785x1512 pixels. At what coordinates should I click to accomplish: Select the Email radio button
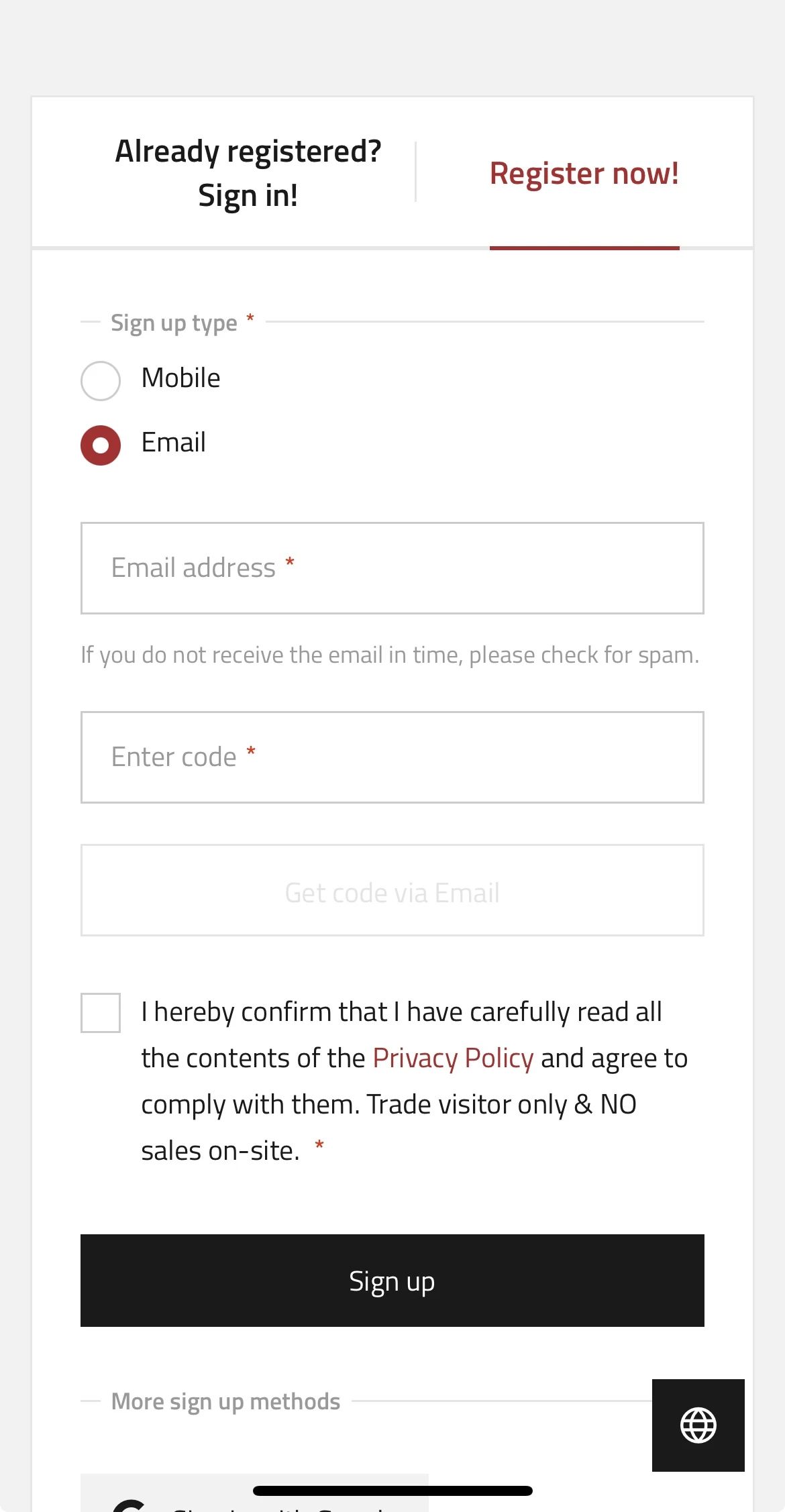click(x=101, y=445)
